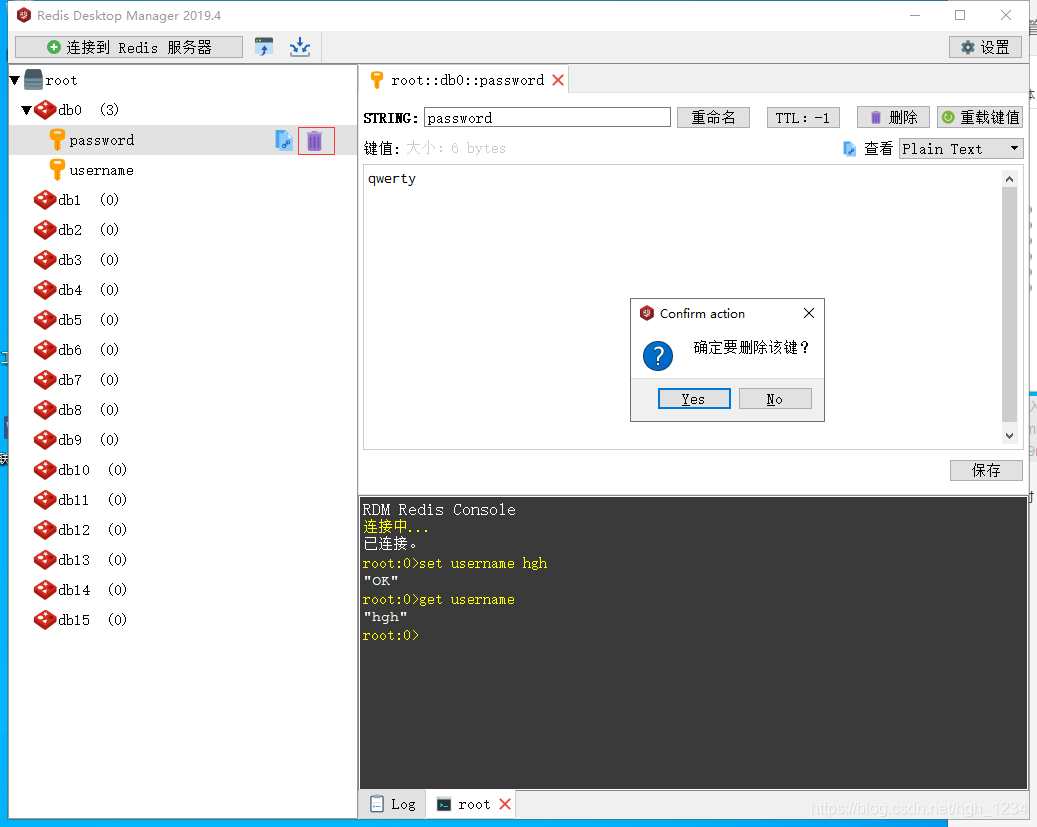Close the root::db0::password tab
This screenshot has height=827, width=1037.
[558, 80]
